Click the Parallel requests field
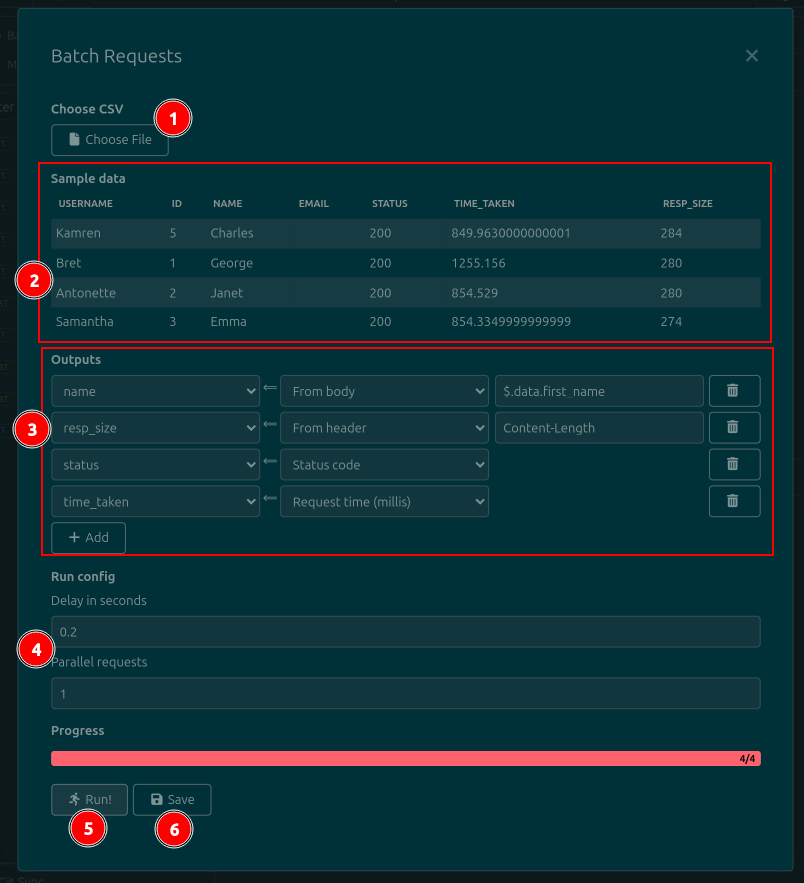 (405, 693)
